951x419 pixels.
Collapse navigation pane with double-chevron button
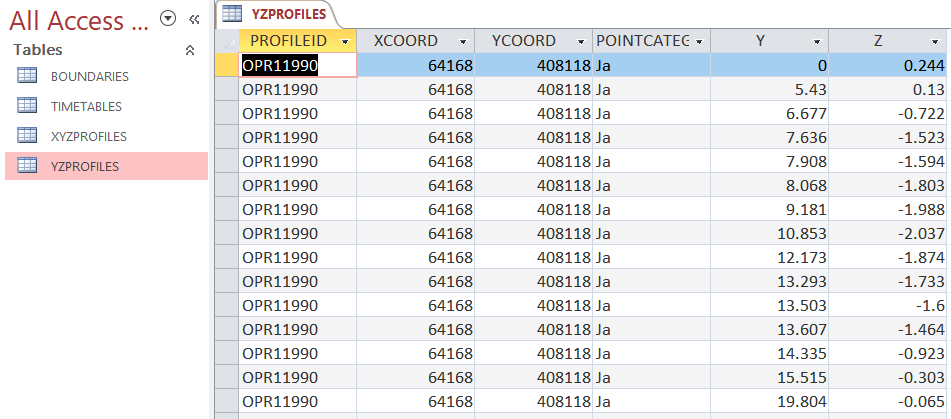coord(195,19)
